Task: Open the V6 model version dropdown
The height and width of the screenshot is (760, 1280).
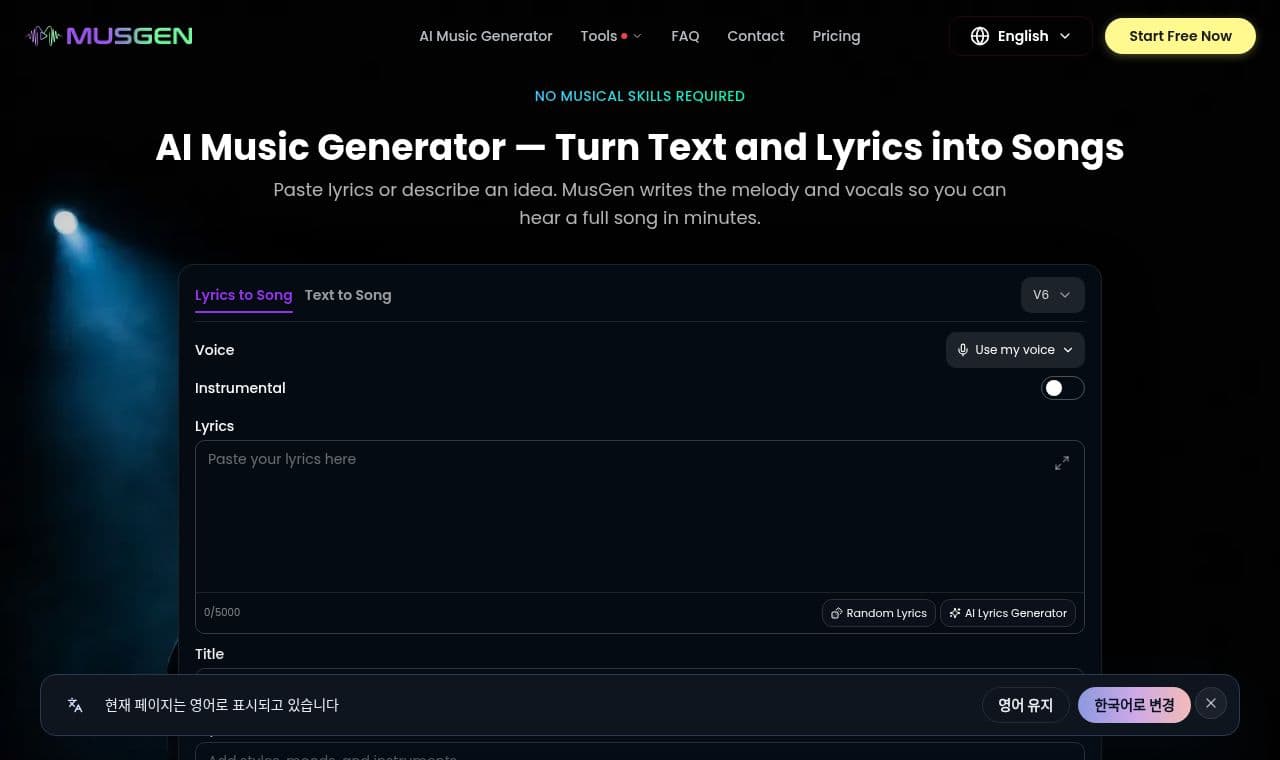Action: click(1053, 295)
